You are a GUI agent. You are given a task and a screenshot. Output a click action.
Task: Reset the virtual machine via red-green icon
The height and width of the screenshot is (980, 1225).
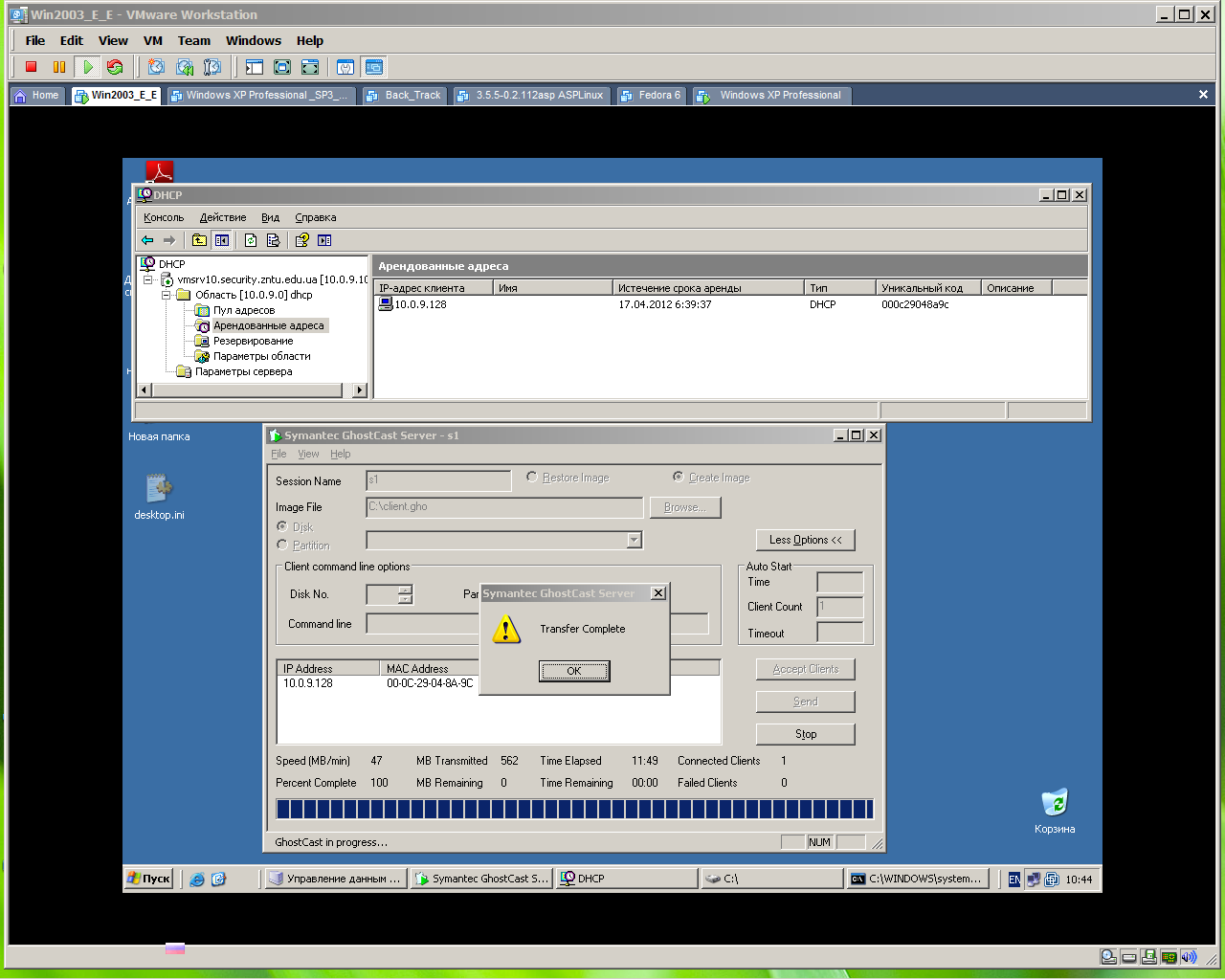click(115, 67)
